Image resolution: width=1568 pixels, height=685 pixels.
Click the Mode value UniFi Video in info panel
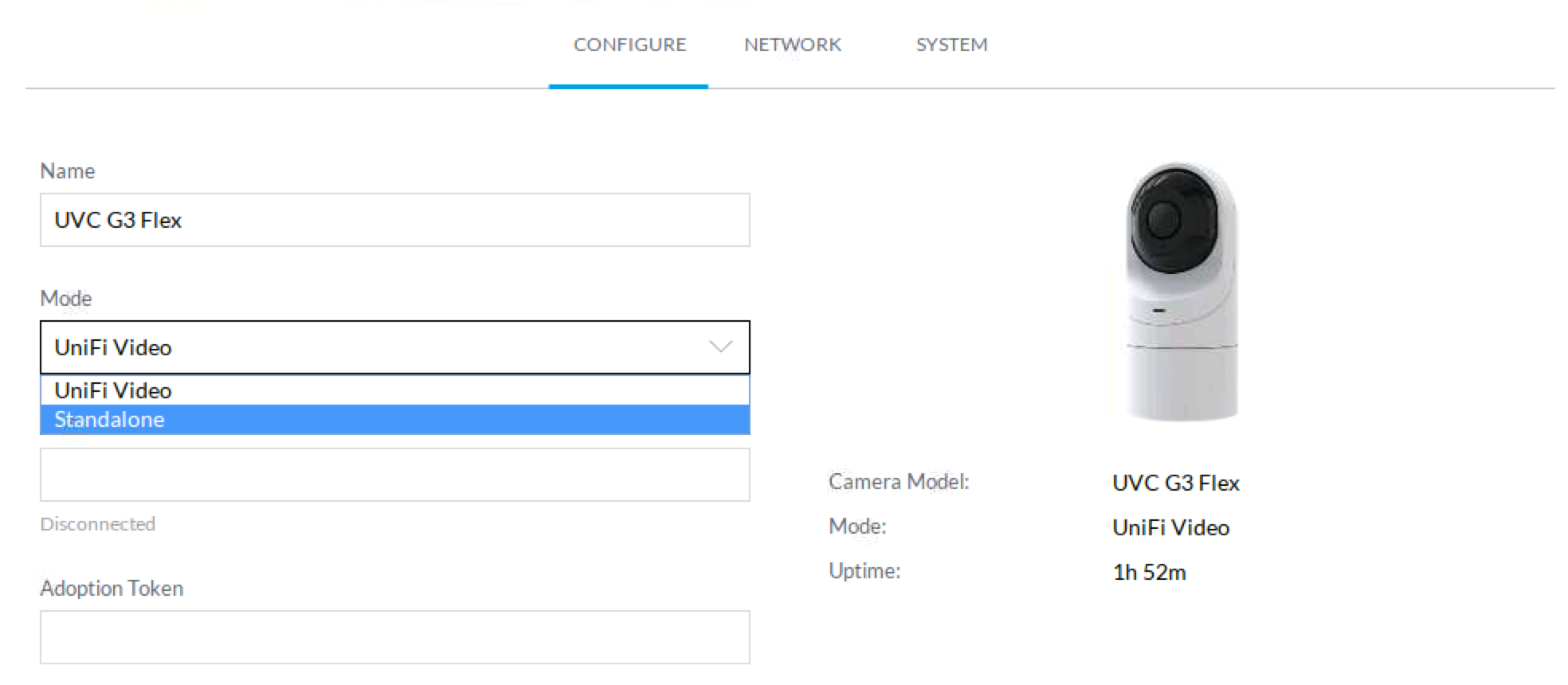[1170, 527]
